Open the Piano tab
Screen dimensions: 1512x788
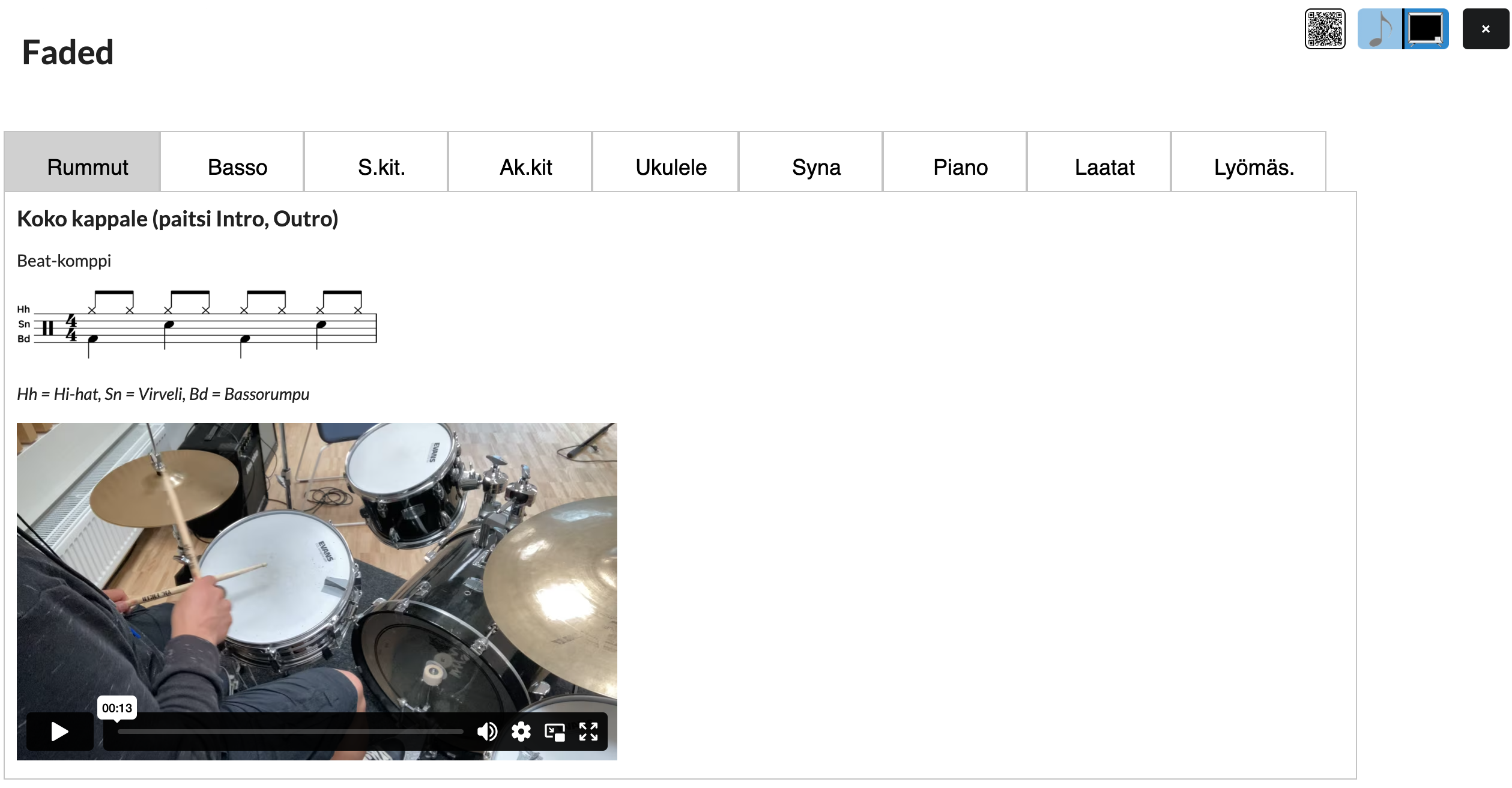(x=960, y=167)
